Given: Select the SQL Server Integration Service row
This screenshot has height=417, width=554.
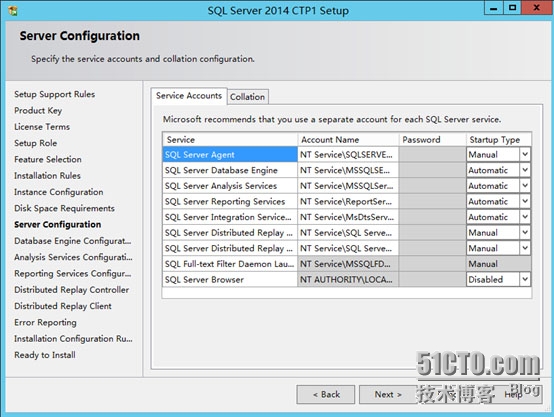Looking at the screenshot, I should [230, 217].
